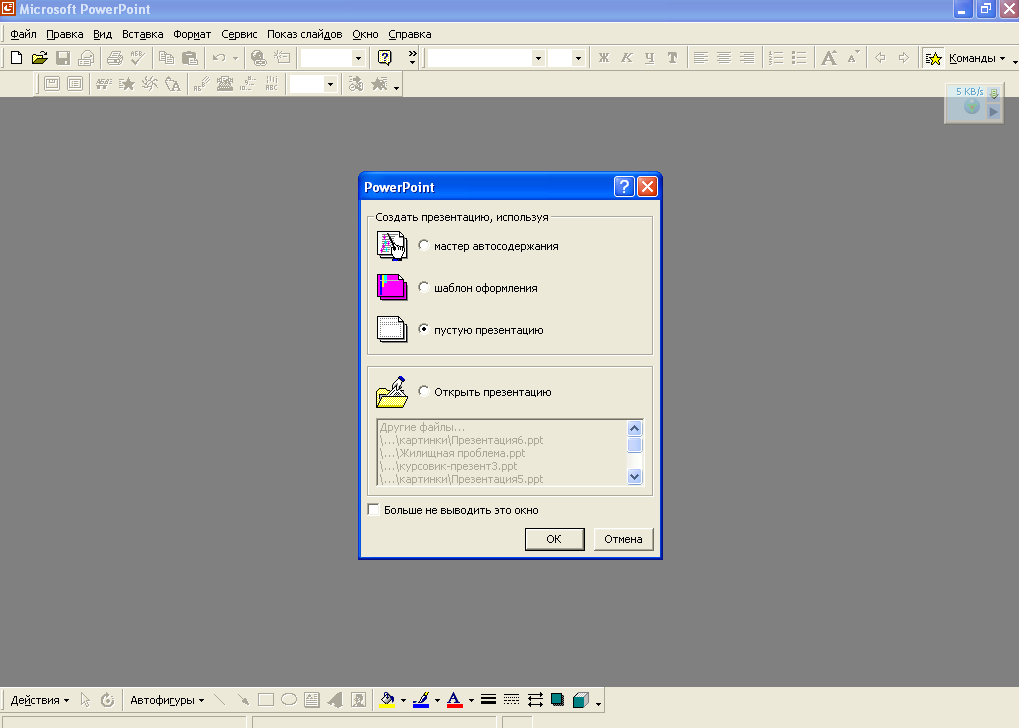Decrease font size with small A icon
The image size is (1019, 728).
[853, 58]
